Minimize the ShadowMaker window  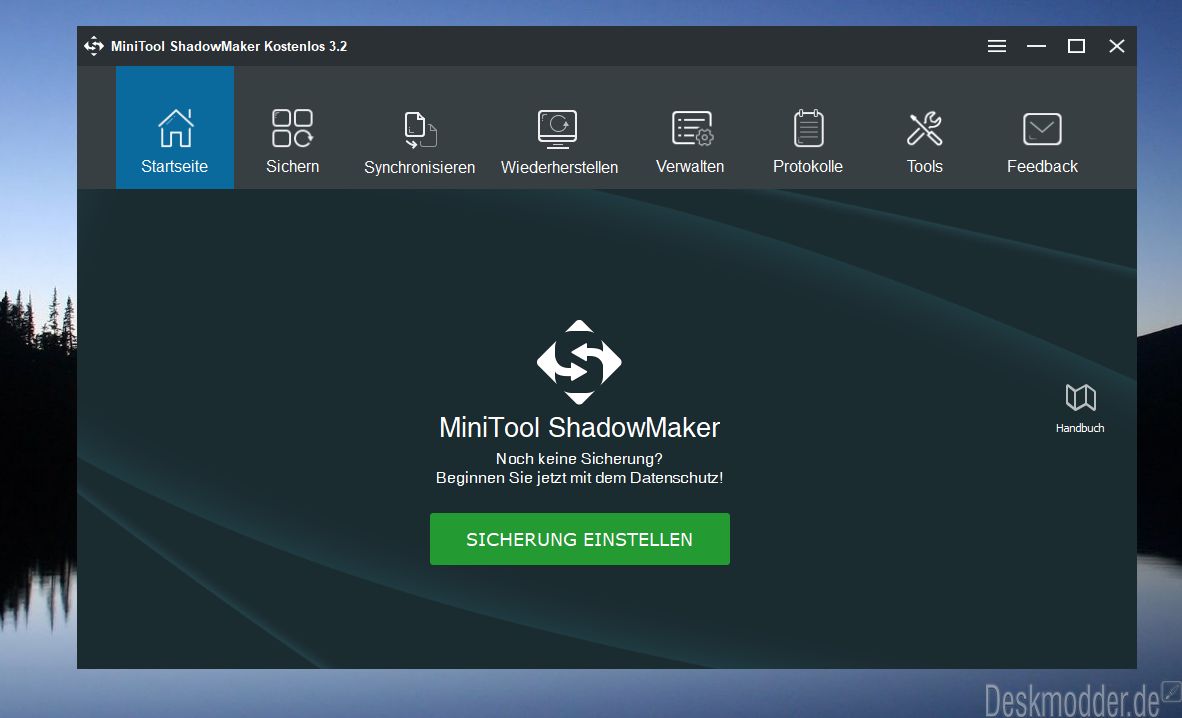[x=1037, y=46]
